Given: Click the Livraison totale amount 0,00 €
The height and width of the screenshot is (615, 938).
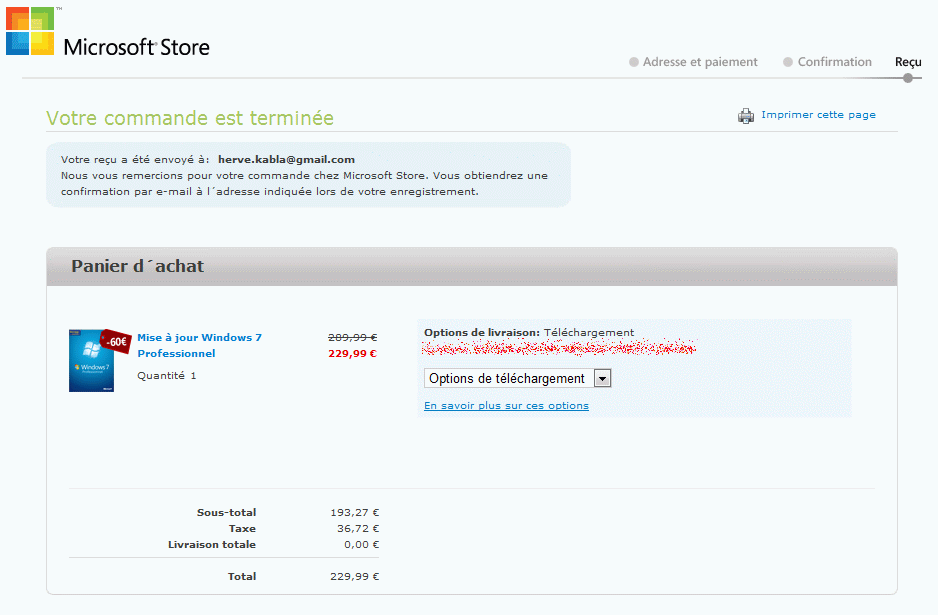Looking at the screenshot, I should [361, 545].
